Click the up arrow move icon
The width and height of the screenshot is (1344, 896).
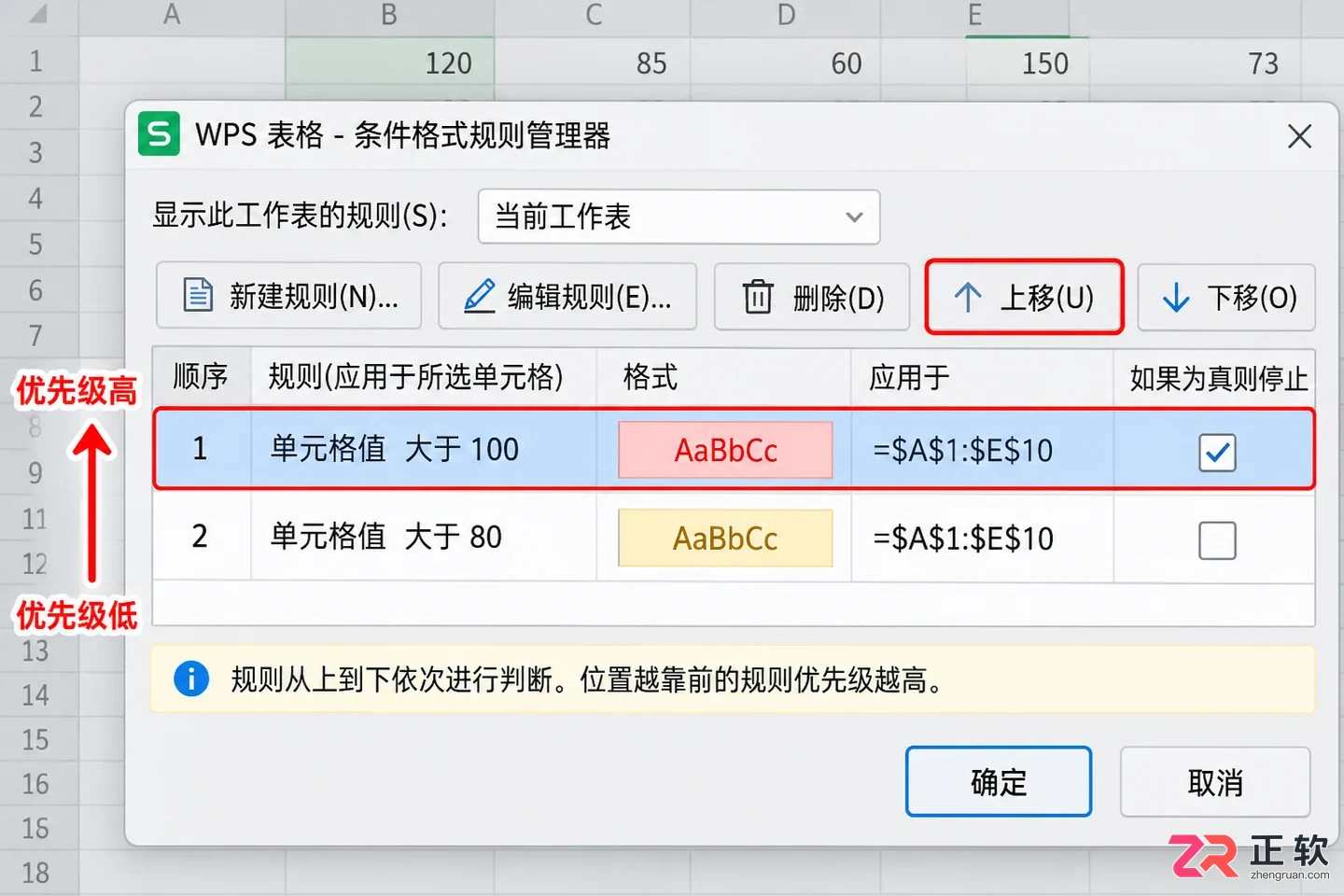pos(968,298)
